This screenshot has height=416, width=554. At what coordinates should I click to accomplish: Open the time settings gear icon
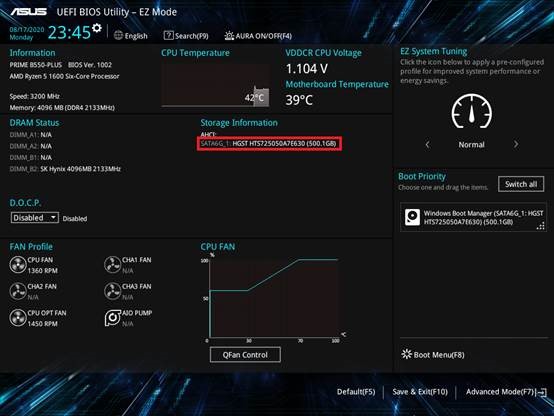click(96, 28)
